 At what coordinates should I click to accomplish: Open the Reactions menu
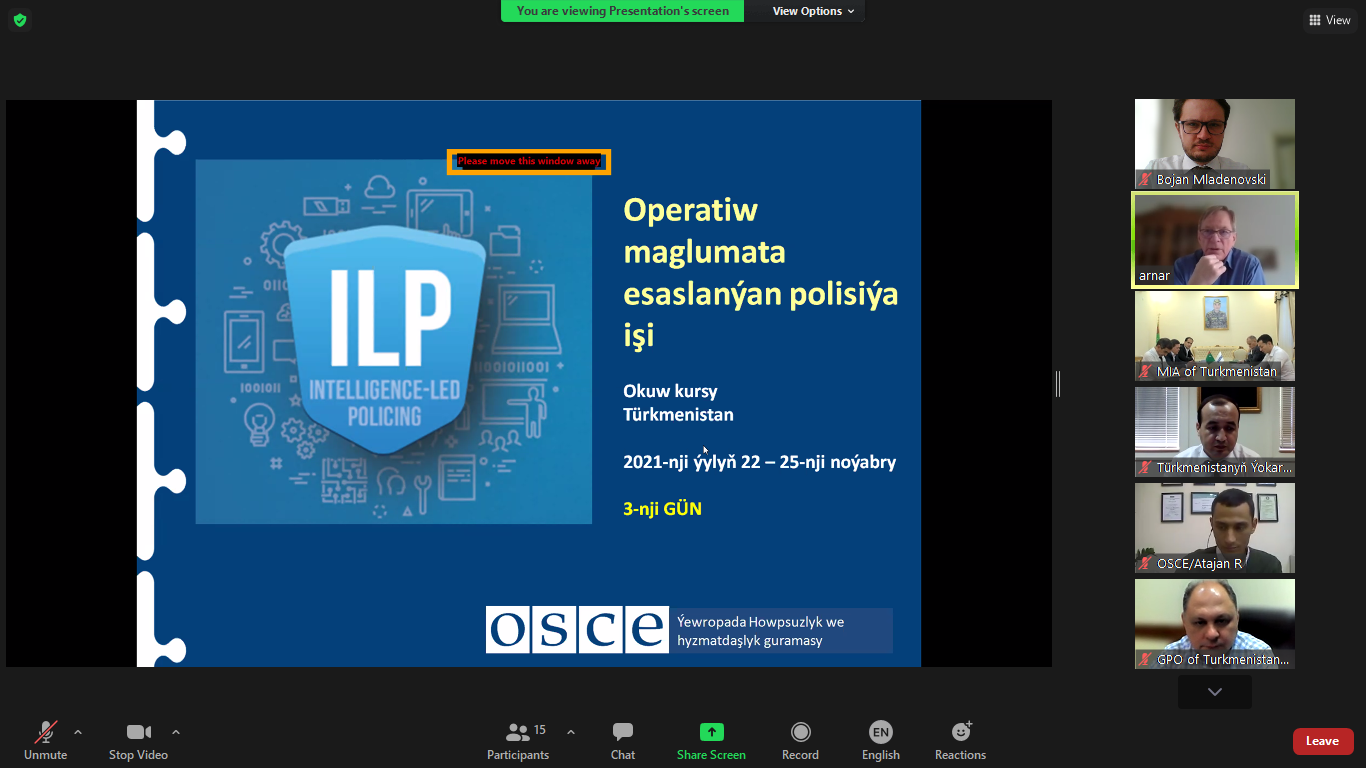click(960, 741)
